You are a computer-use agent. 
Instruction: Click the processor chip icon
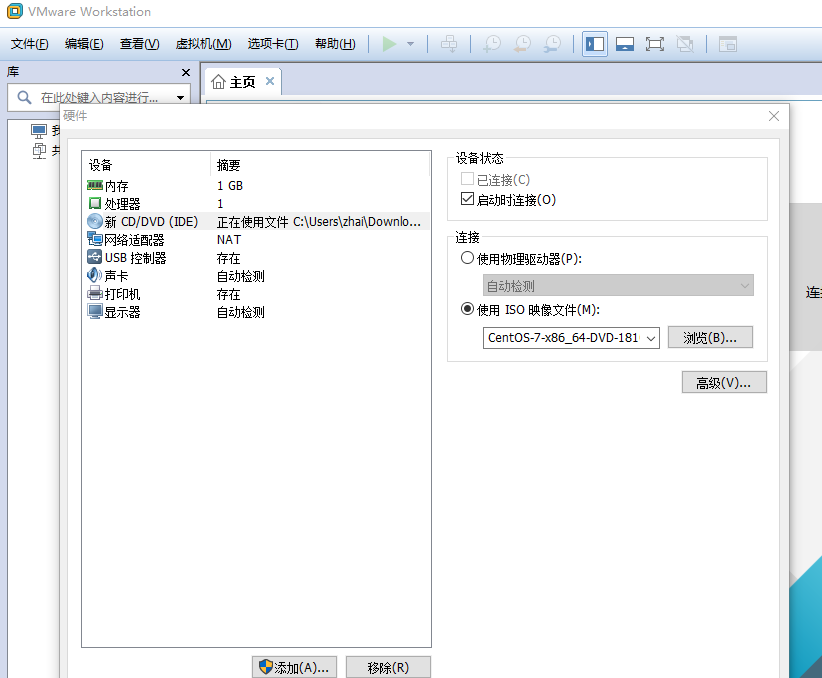point(95,203)
